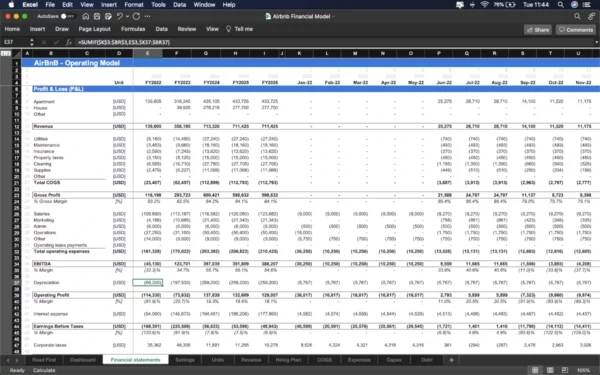Click the cancel X icon in formula bar
Viewport: 600px width, 375px height.
(44, 42)
